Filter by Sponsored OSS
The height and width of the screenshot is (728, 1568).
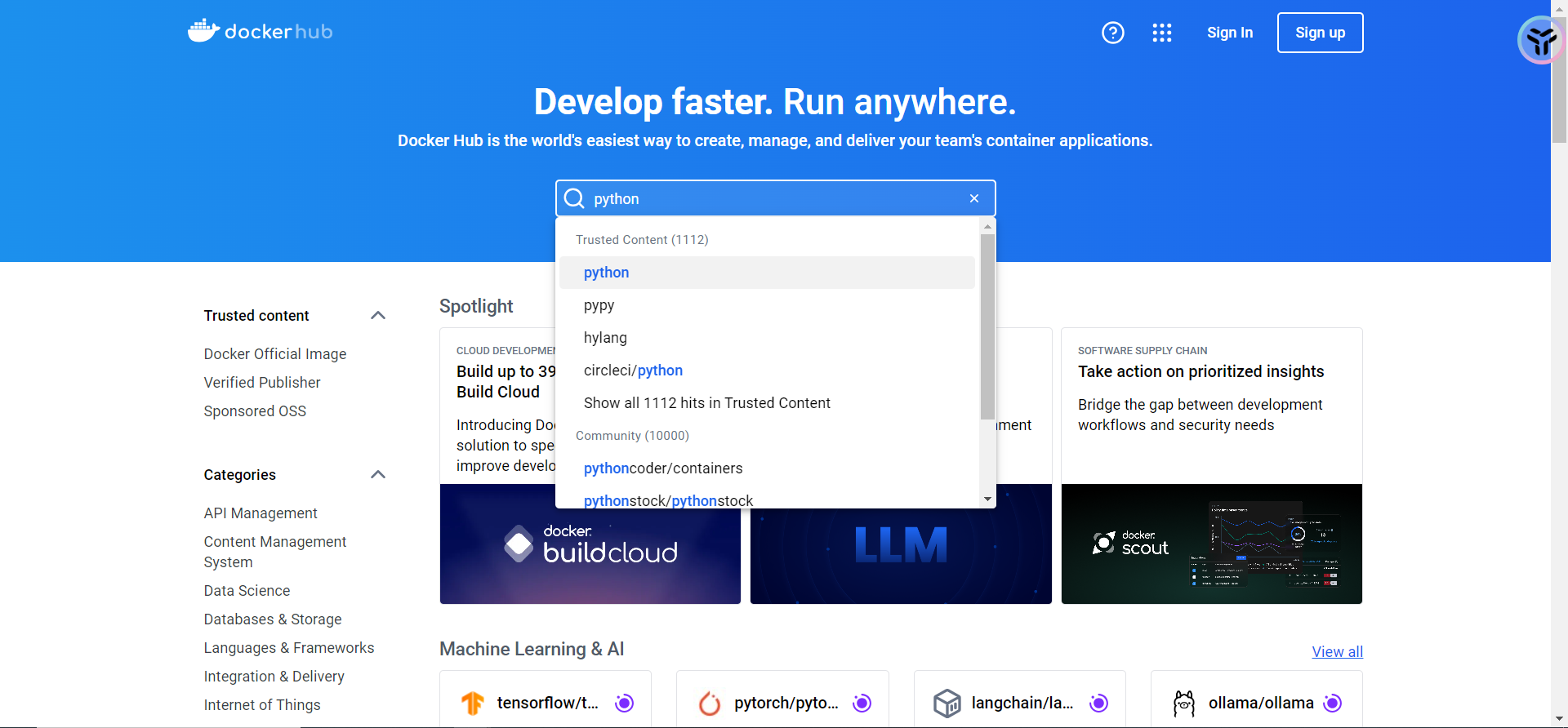tap(255, 411)
